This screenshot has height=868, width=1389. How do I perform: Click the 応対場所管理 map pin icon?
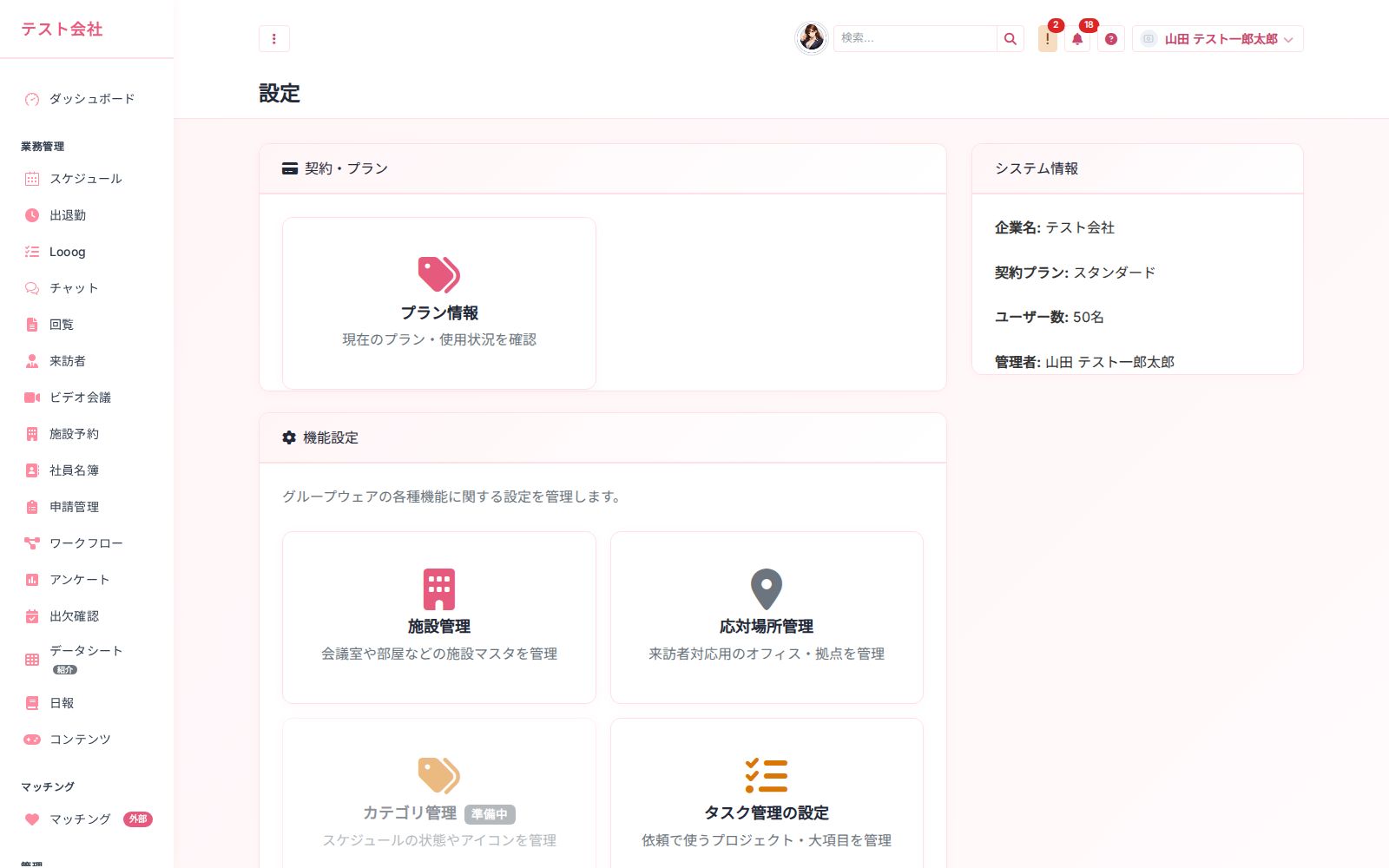tap(767, 589)
